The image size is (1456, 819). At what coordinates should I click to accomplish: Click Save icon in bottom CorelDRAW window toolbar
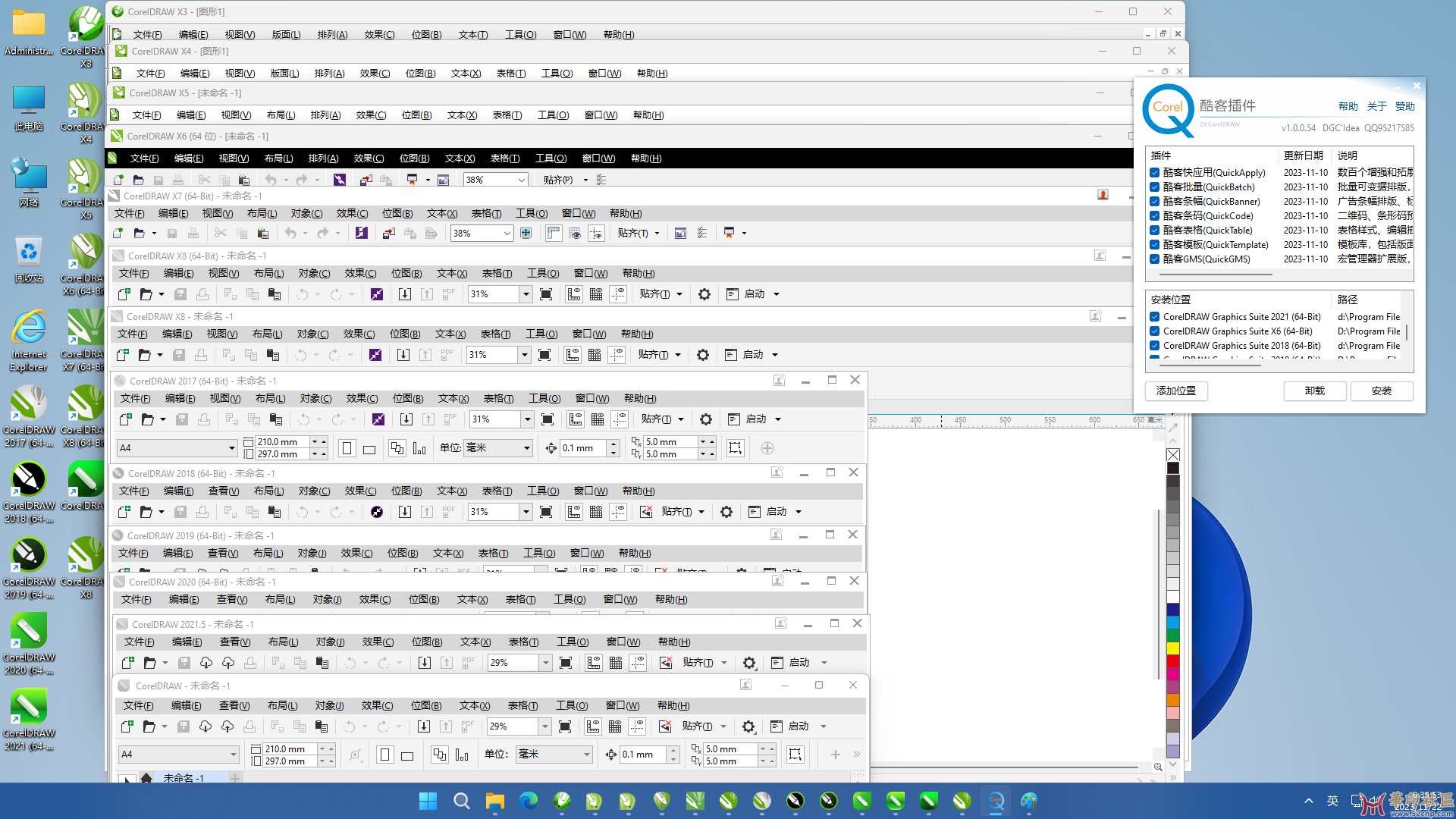[184, 726]
